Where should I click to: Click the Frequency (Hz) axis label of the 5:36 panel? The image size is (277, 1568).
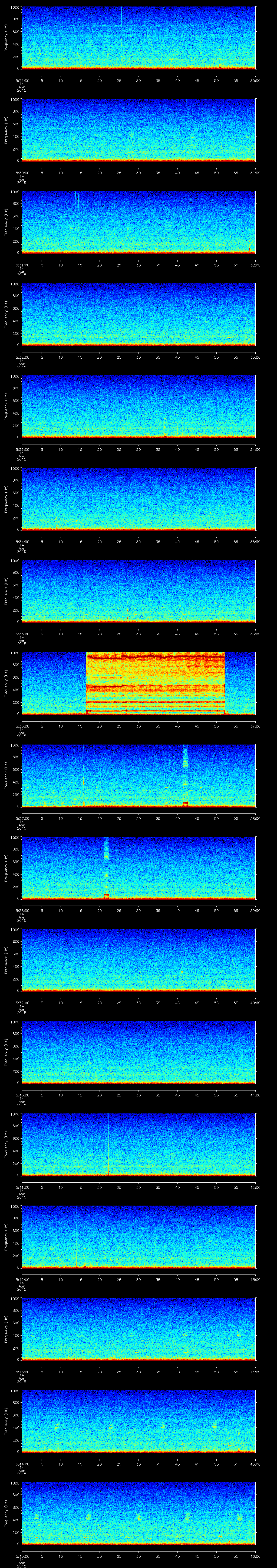point(7,683)
